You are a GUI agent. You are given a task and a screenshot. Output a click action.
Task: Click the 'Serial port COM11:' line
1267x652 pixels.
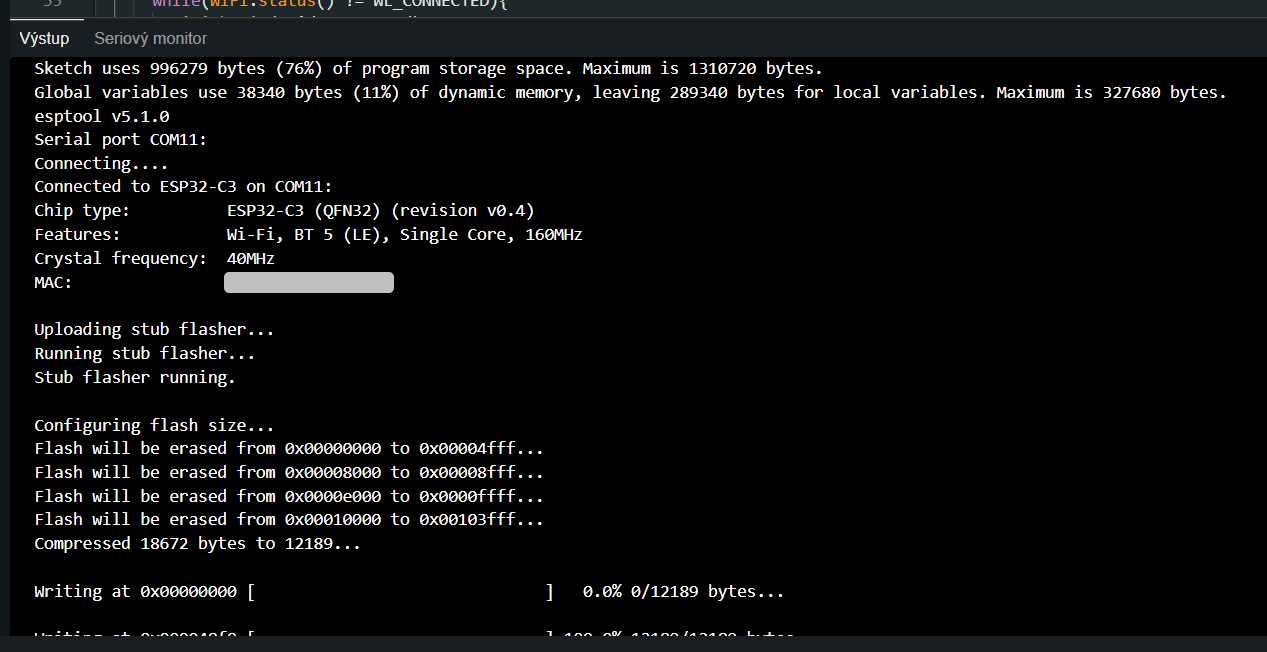tap(120, 140)
